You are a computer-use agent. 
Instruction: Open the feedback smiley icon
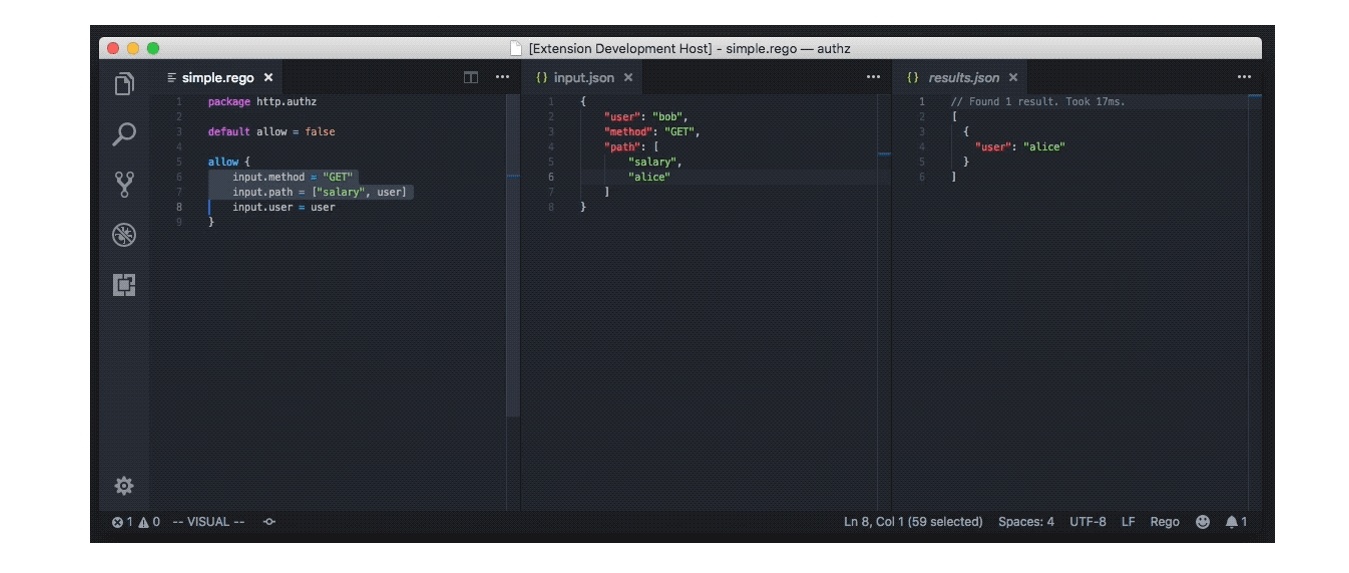[1203, 522]
